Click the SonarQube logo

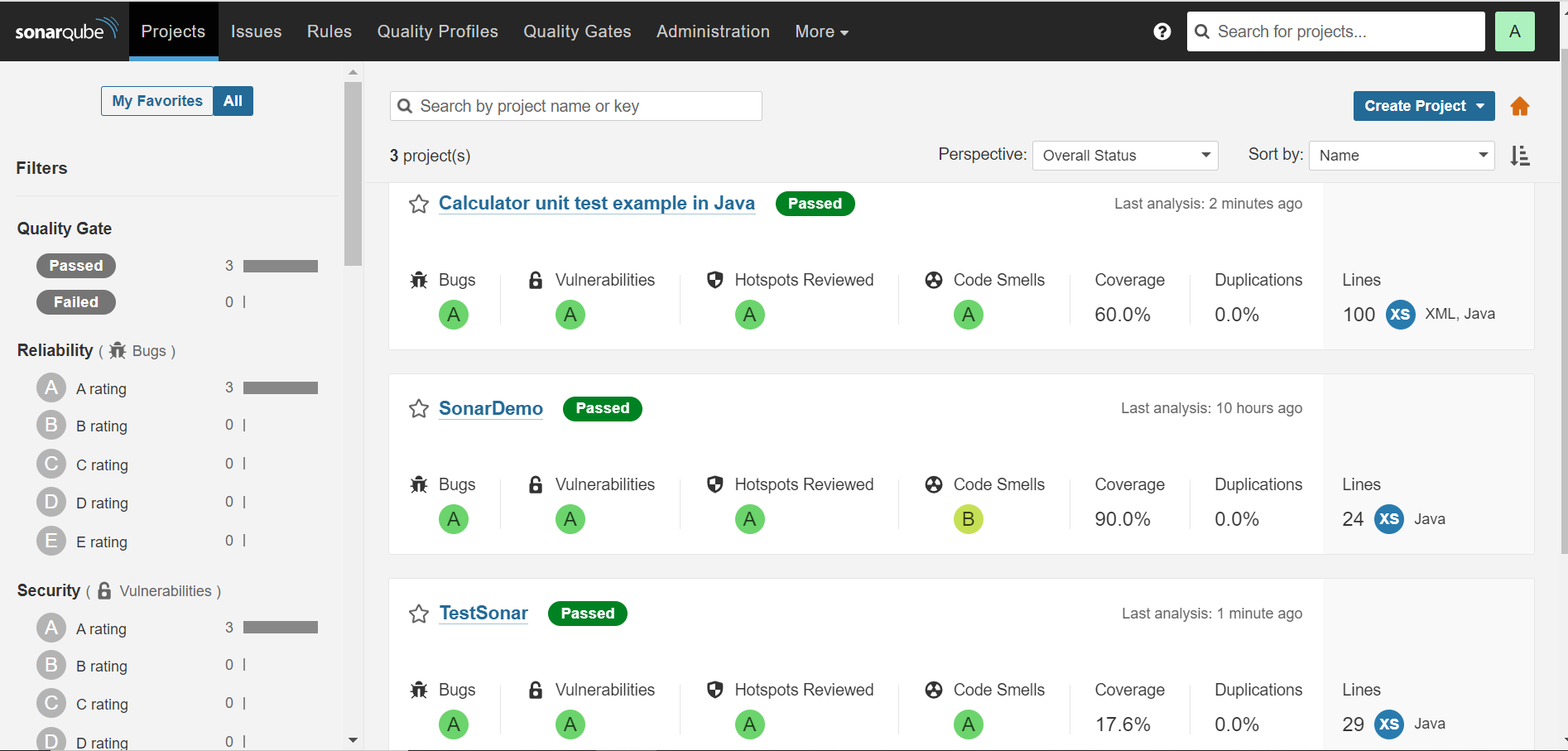pos(66,31)
